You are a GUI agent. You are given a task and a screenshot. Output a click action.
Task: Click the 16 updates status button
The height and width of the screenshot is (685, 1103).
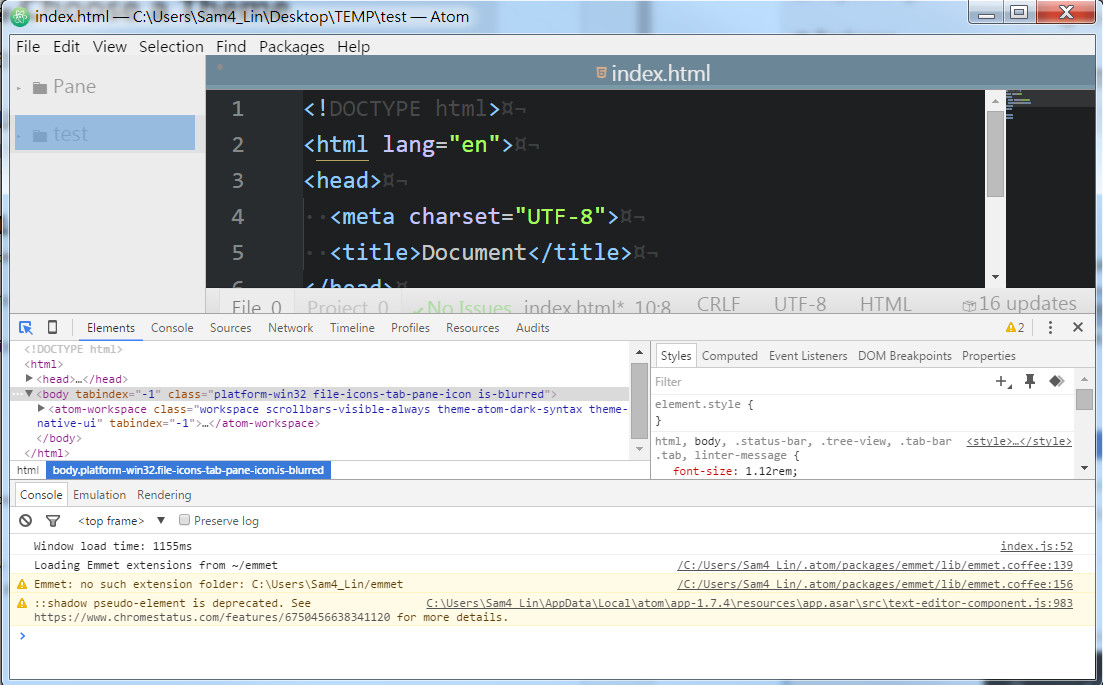tap(1019, 304)
